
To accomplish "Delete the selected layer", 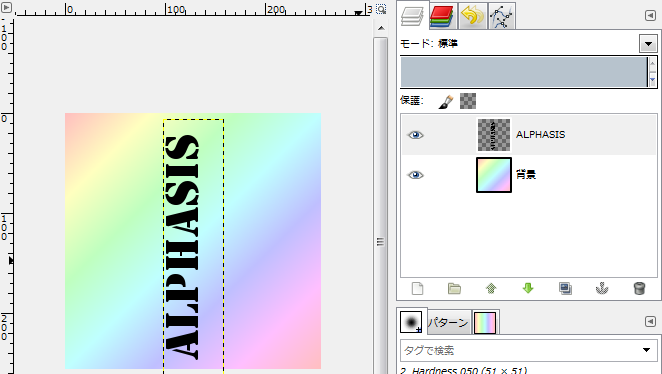I will (639, 289).
